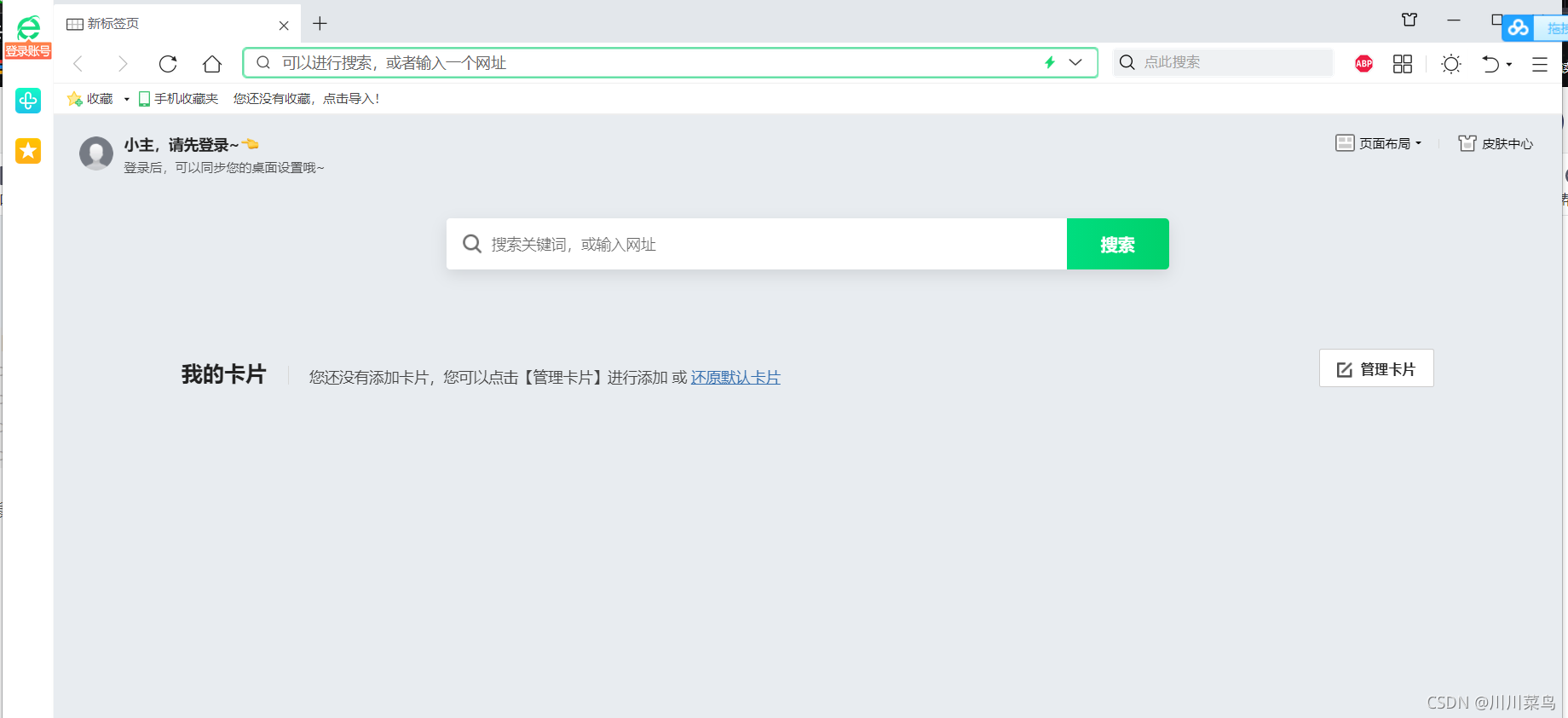
Task: Click the 登录后，可以同步您的桌面设置哦 text
Action: pyautogui.click(x=224, y=168)
